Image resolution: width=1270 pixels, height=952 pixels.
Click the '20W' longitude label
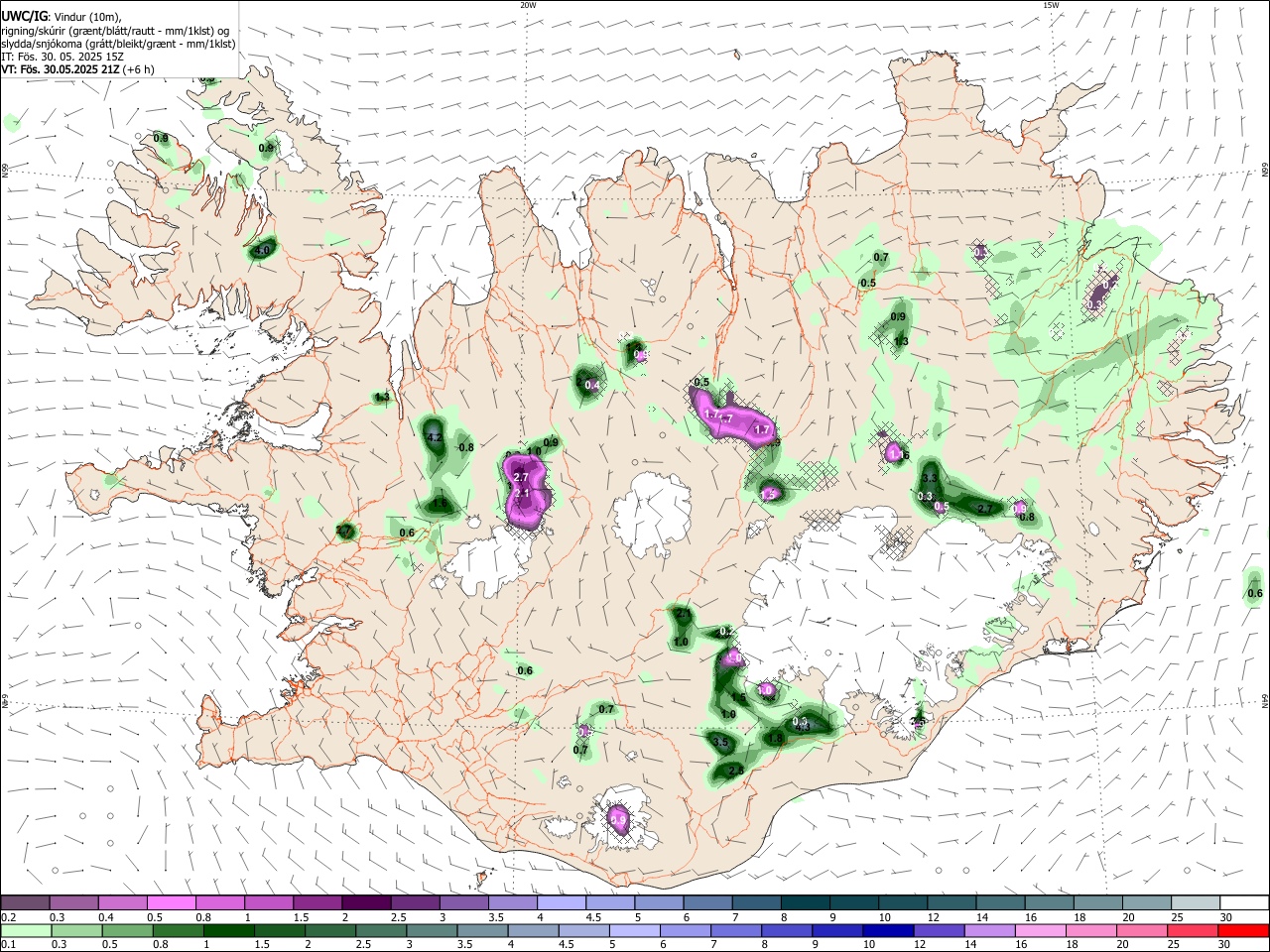[x=528, y=4]
